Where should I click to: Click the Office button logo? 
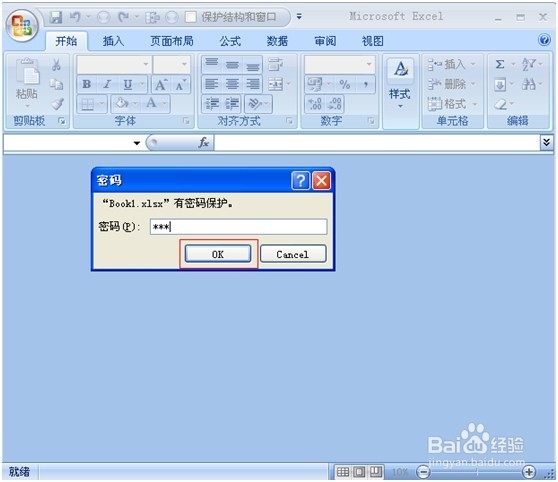tap(22, 26)
